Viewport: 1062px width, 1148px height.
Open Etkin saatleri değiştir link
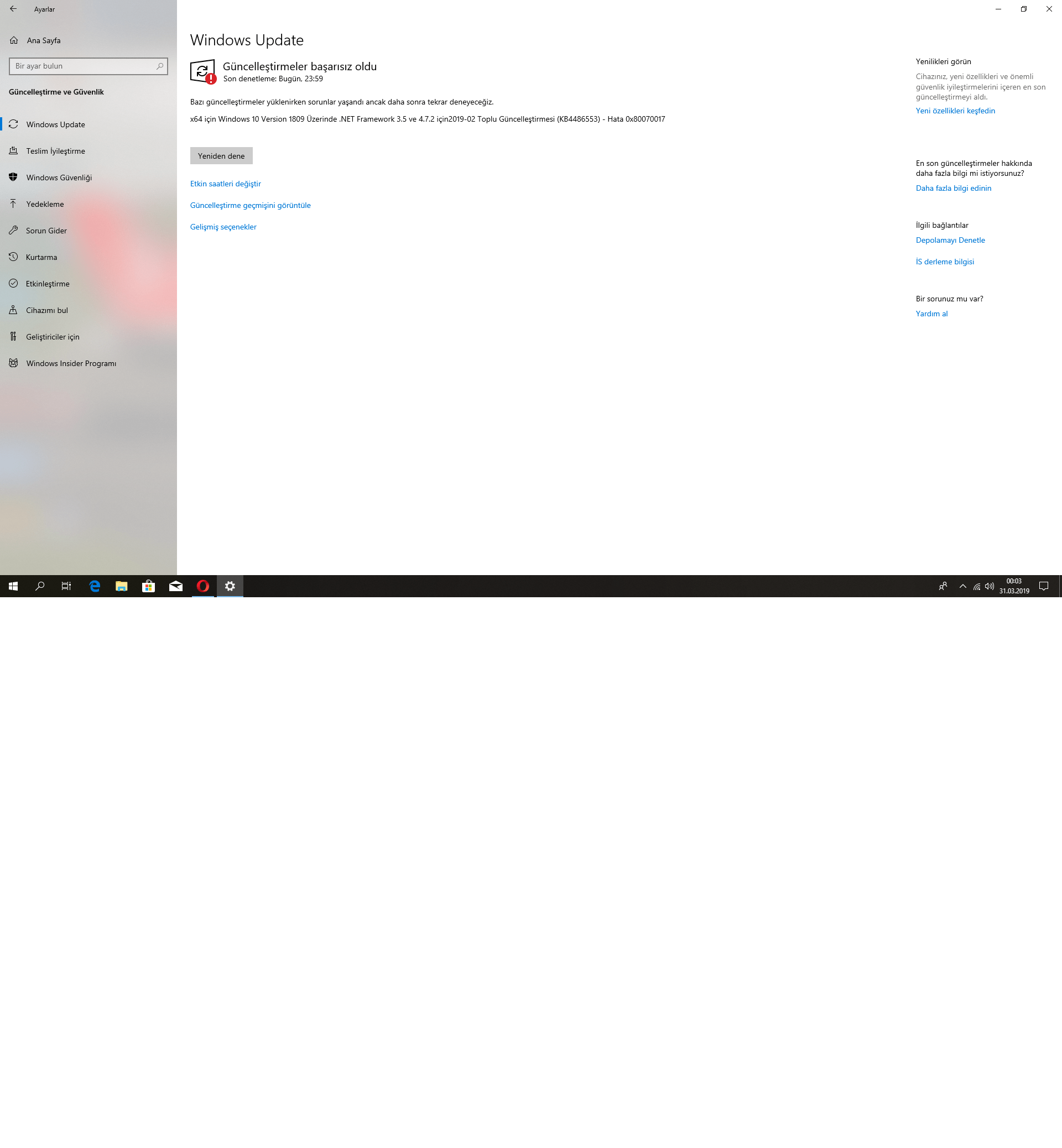pyautogui.click(x=225, y=184)
